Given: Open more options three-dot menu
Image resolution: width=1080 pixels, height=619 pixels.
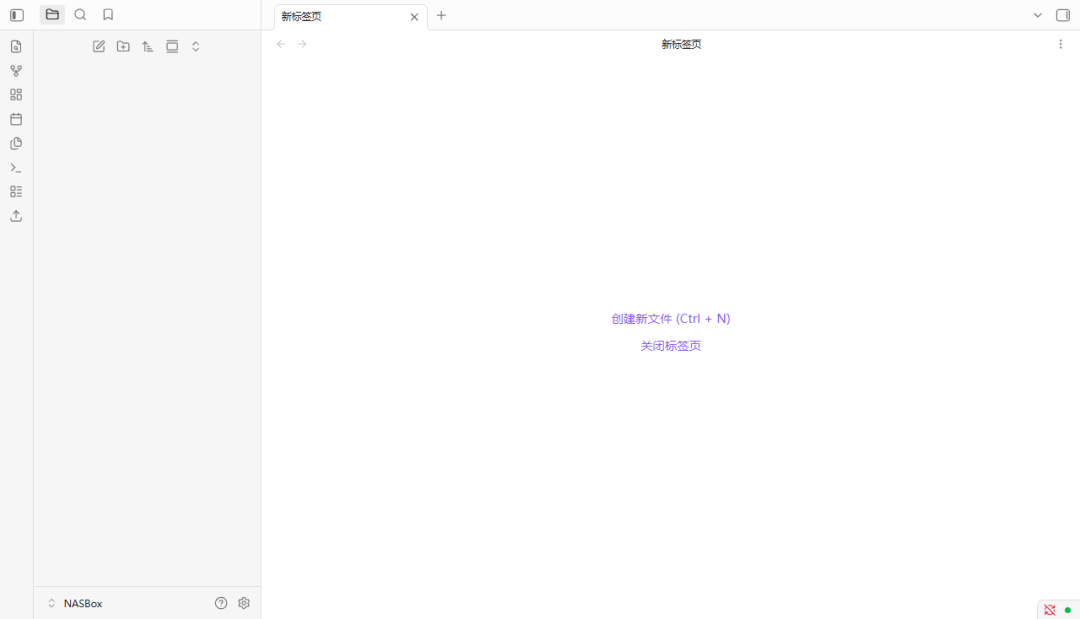Looking at the screenshot, I should click(x=1061, y=44).
